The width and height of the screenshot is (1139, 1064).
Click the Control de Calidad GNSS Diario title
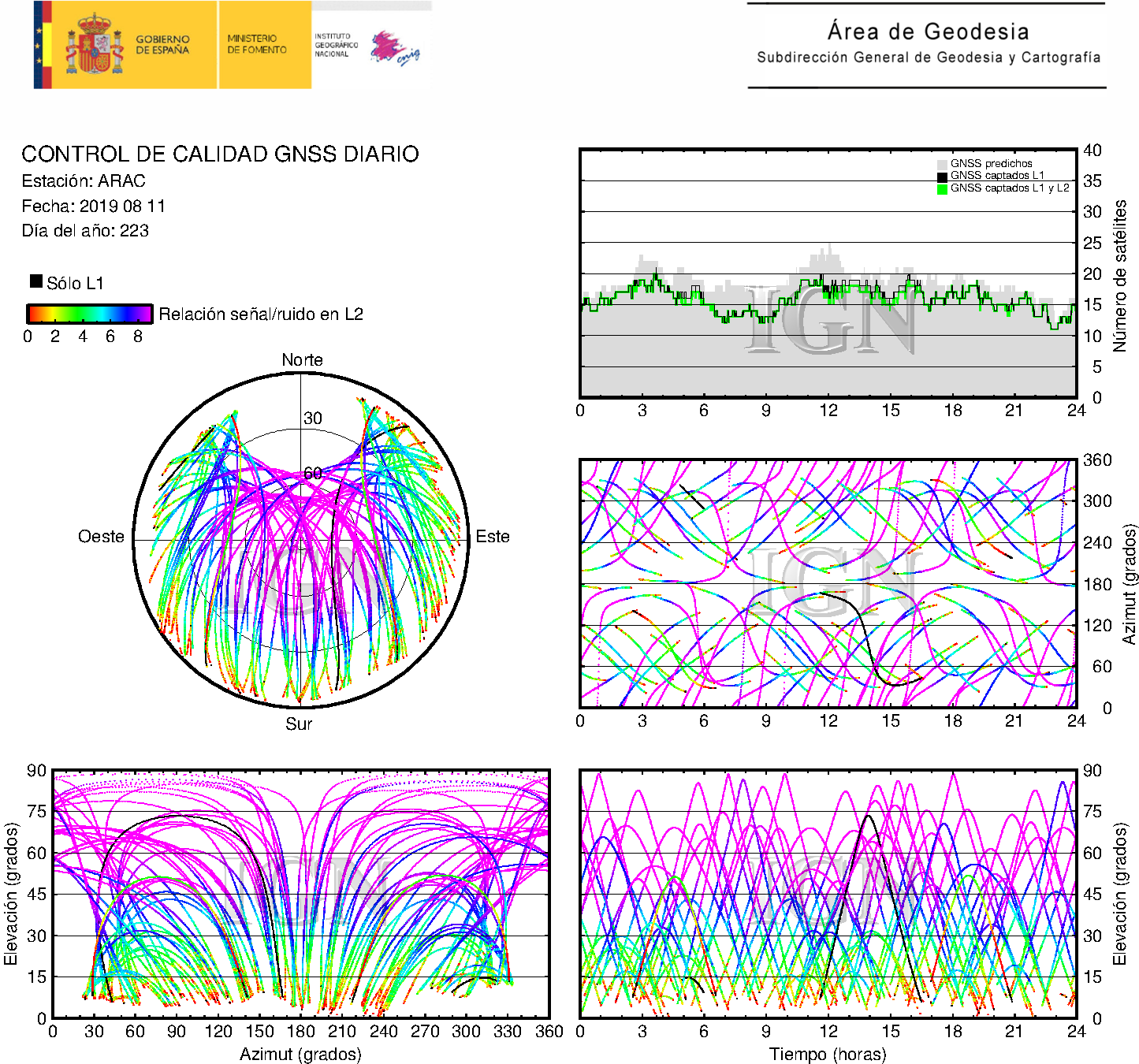coord(220,154)
